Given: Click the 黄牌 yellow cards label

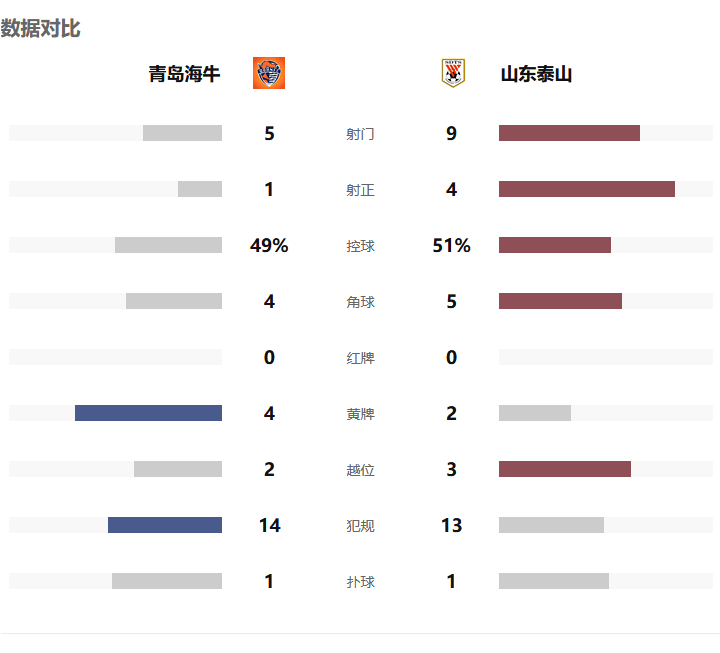Looking at the screenshot, I should coord(360,414).
